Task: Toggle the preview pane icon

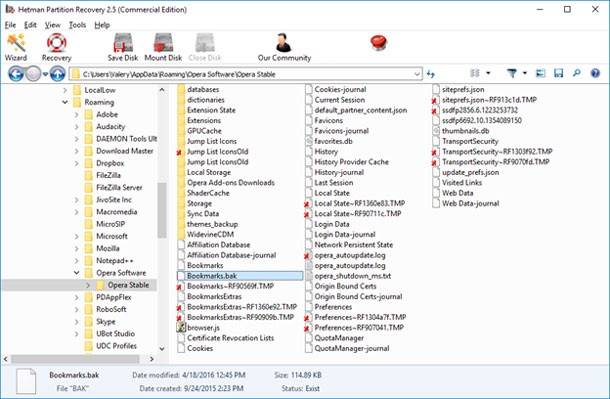Action: pyautogui.click(x=540, y=73)
